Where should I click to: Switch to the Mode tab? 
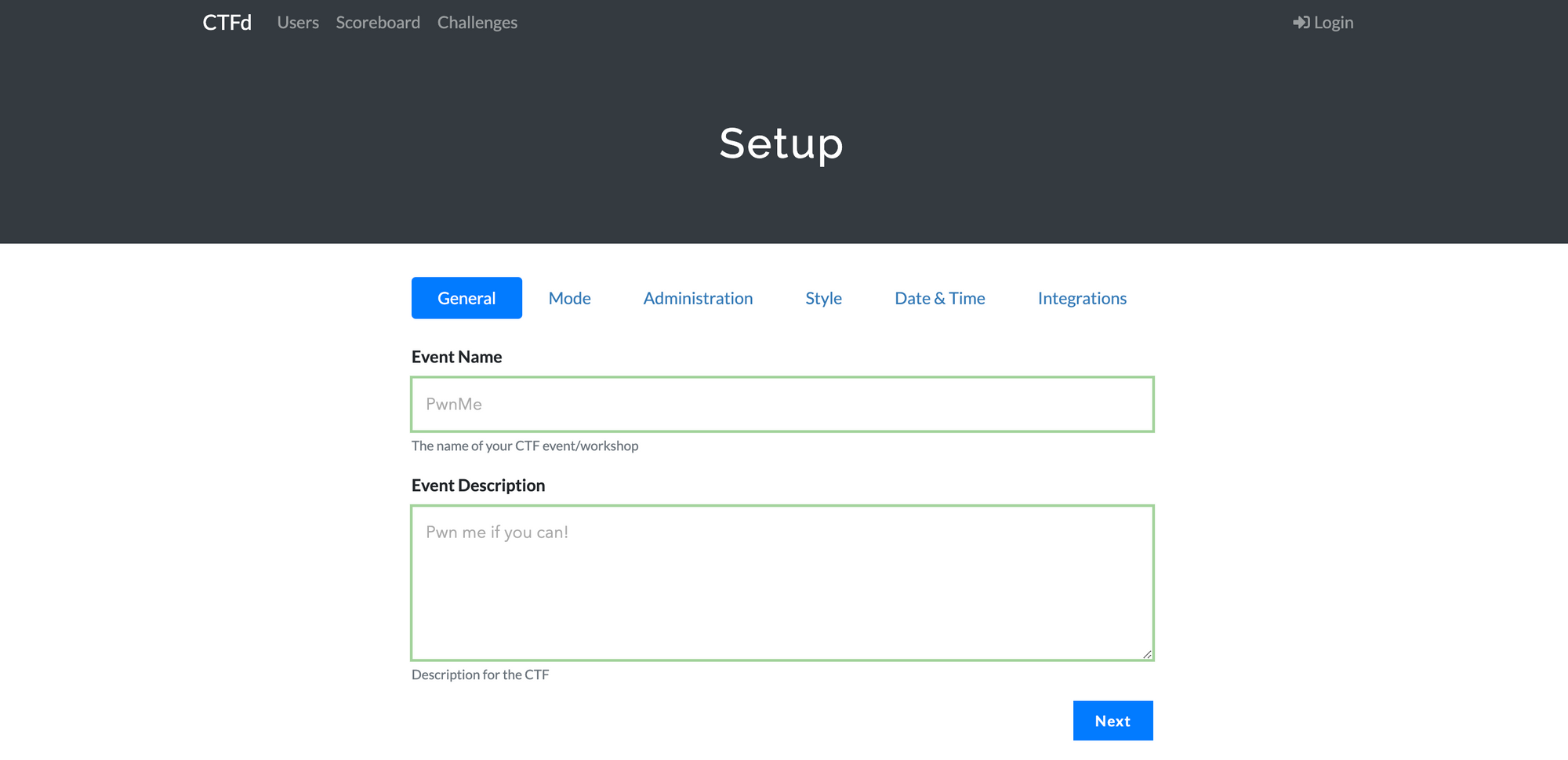pyautogui.click(x=569, y=298)
